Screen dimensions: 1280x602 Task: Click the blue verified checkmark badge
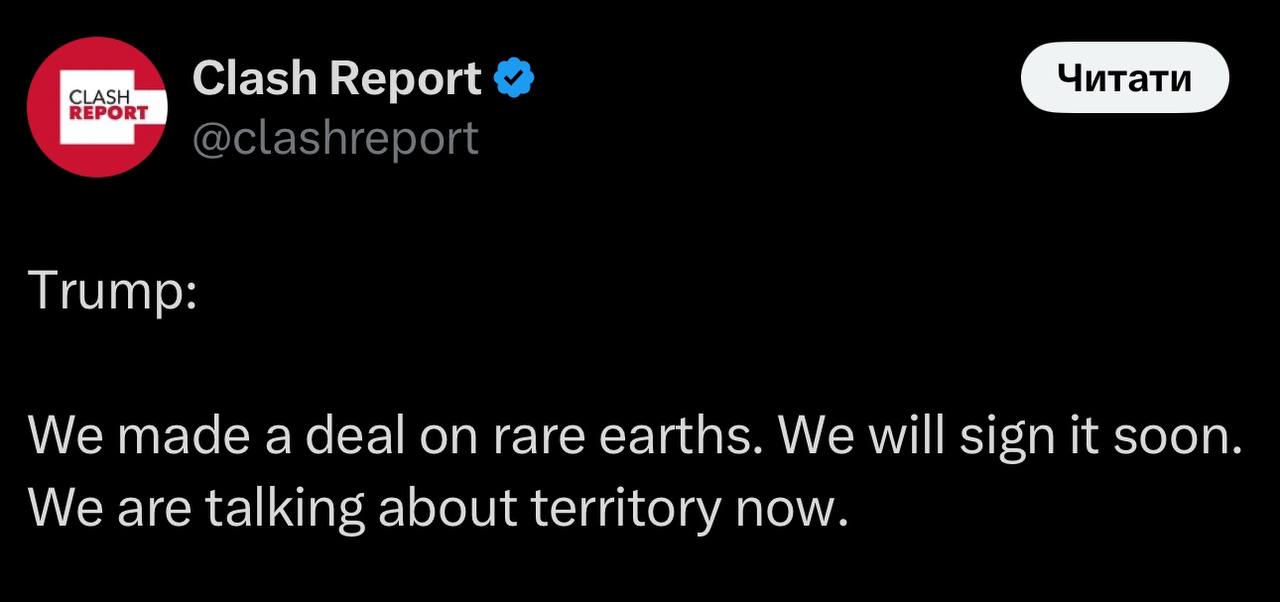(515, 79)
